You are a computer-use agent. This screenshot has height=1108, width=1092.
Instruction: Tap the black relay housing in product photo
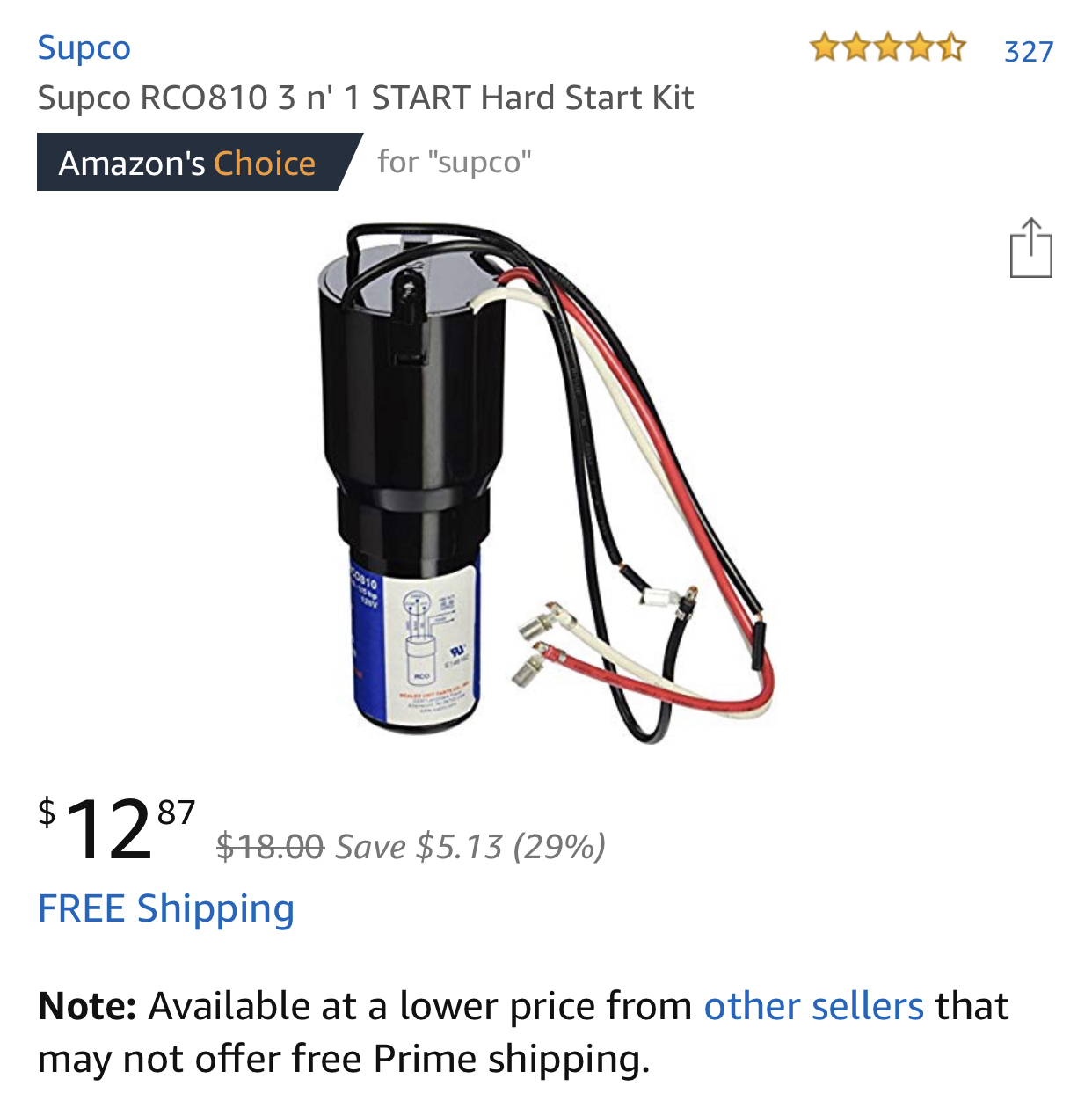coord(409,387)
